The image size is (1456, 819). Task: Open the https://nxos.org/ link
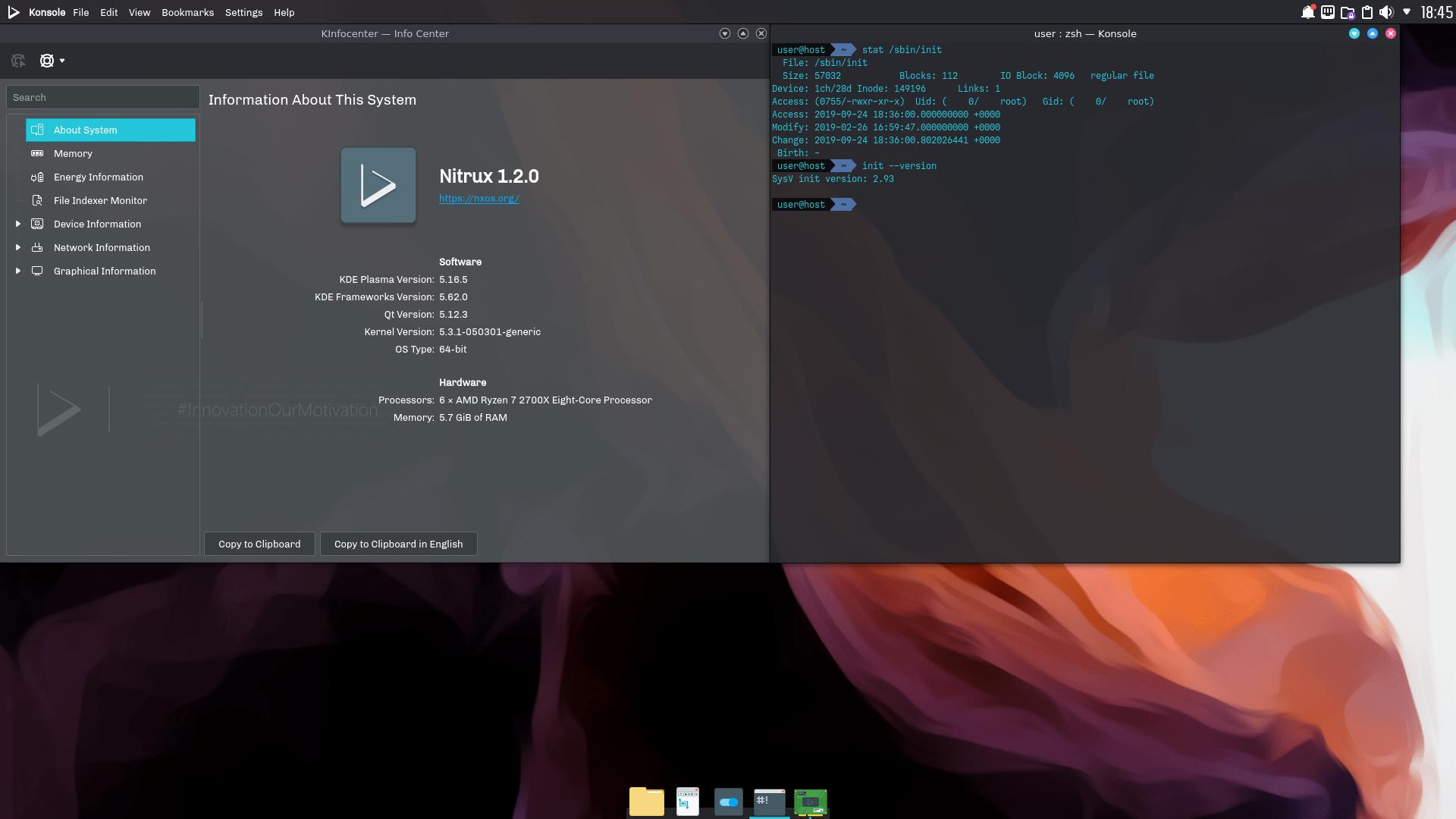click(x=479, y=199)
